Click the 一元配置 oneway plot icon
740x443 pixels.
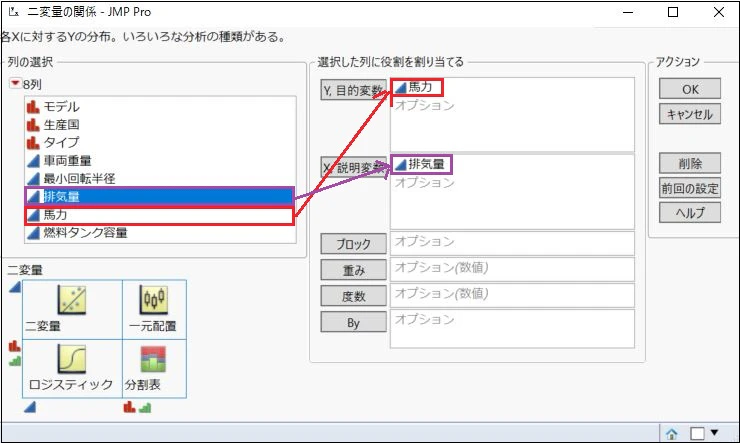[x=153, y=300]
